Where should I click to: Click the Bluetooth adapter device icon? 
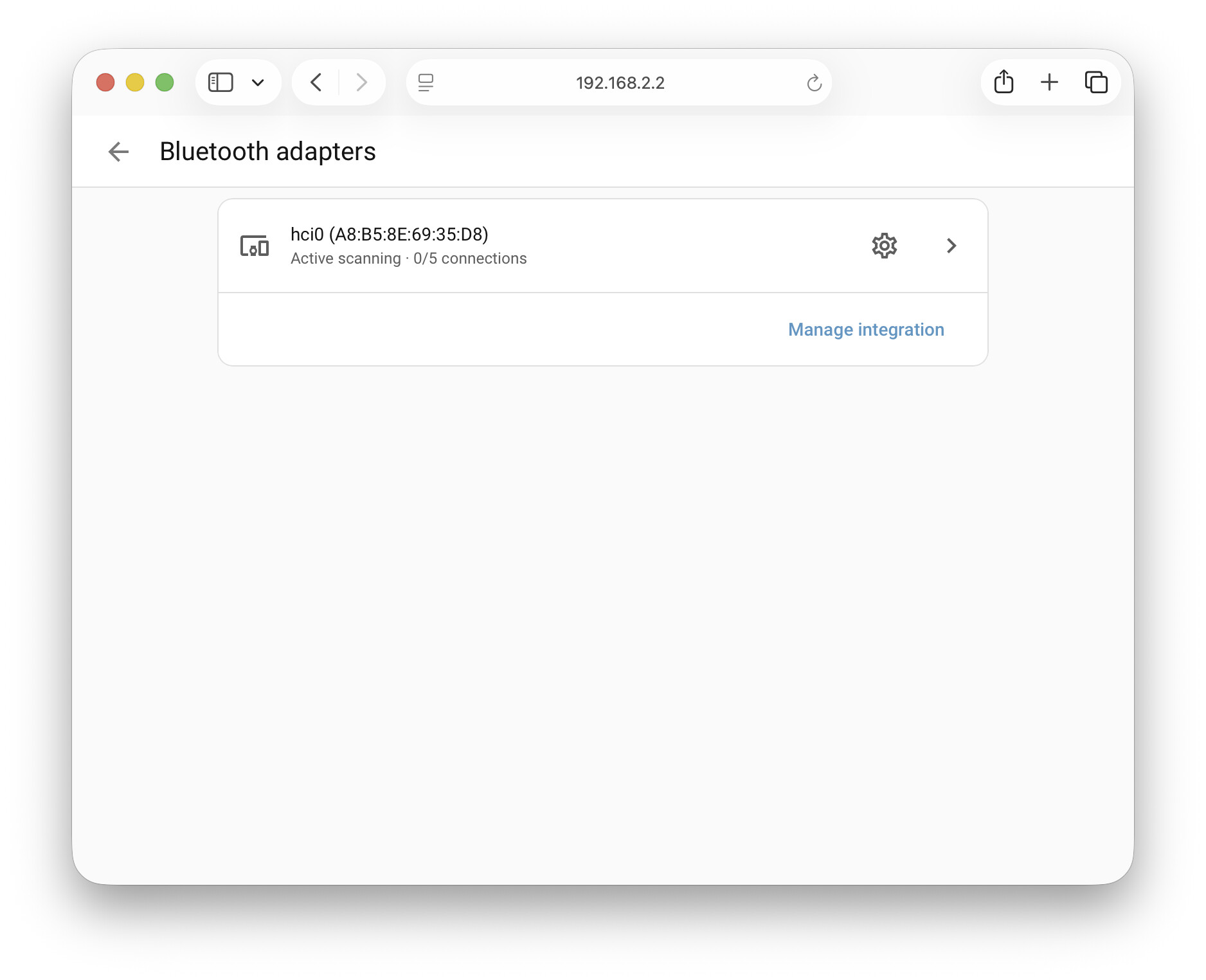[255, 246]
